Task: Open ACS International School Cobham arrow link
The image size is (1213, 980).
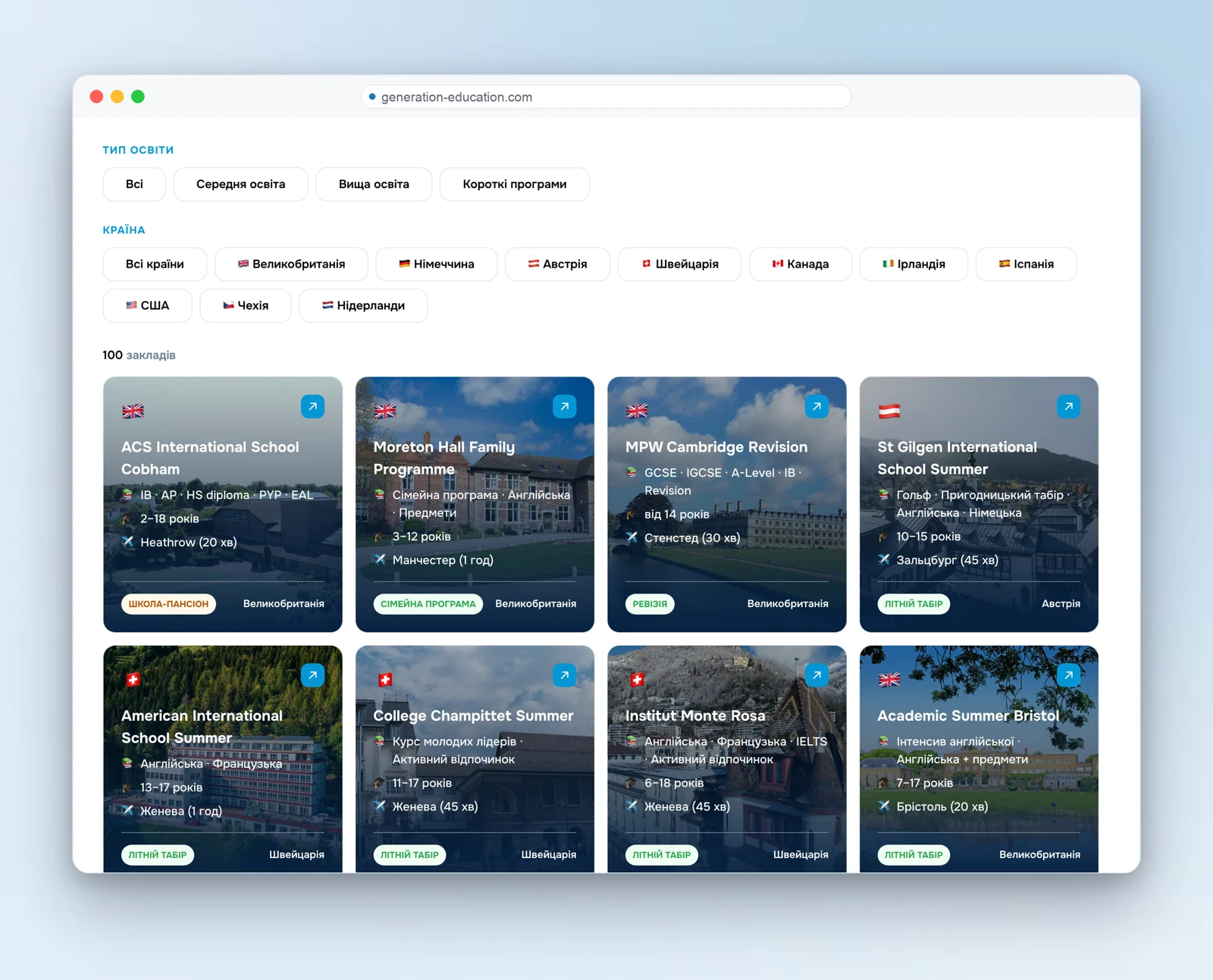Action: click(312, 407)
